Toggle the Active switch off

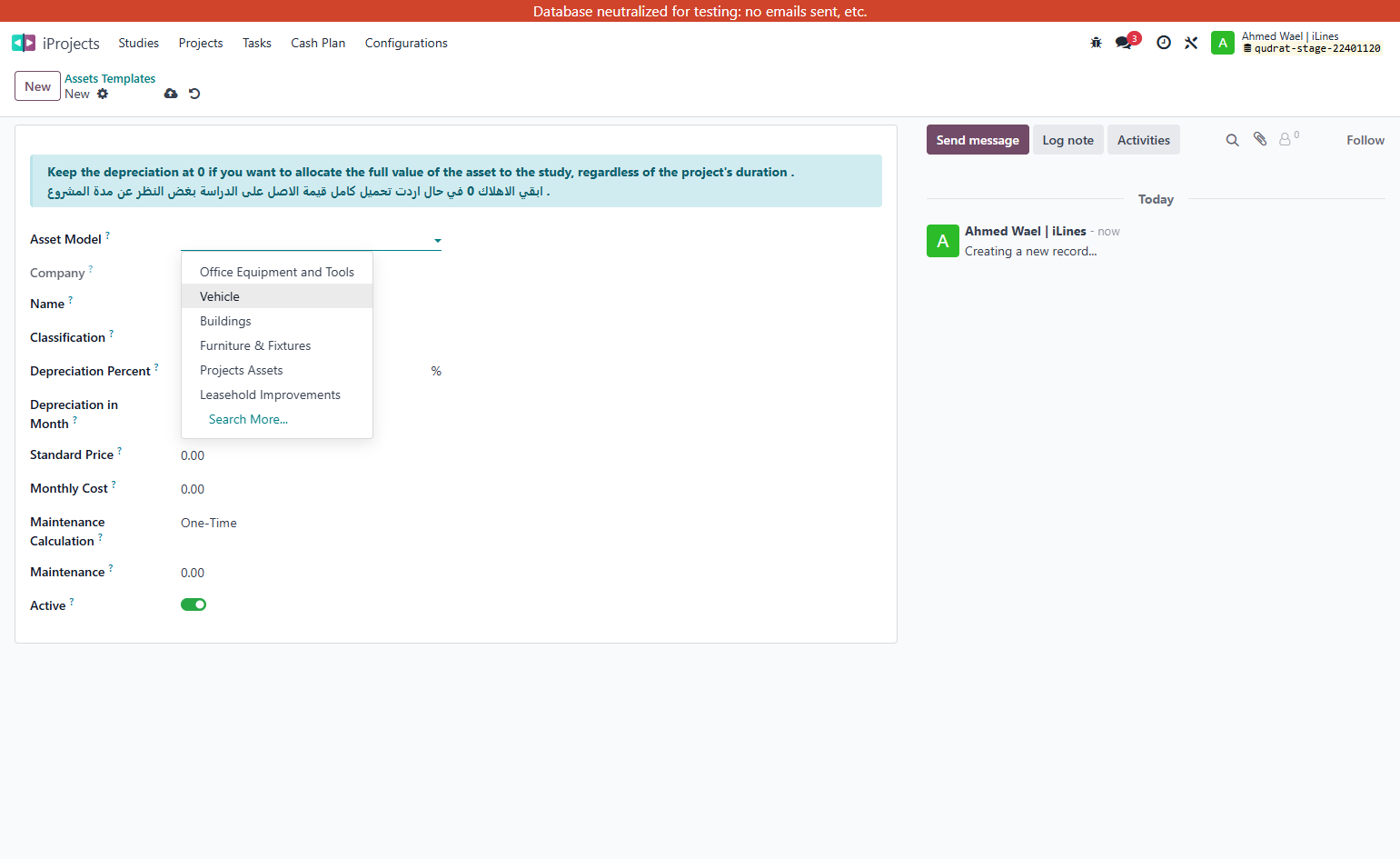(x=194, y=604)
